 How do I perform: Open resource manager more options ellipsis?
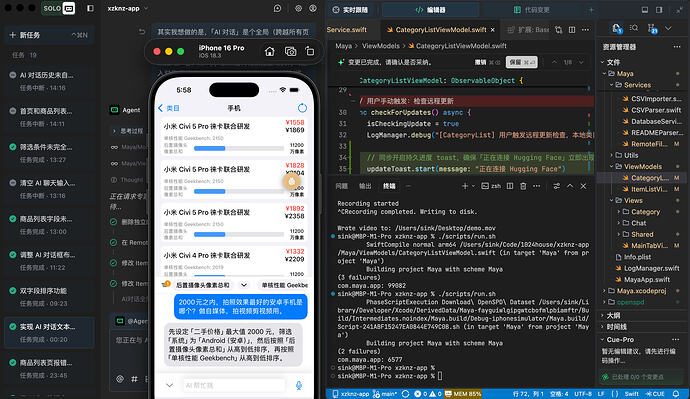pos(676,47)
